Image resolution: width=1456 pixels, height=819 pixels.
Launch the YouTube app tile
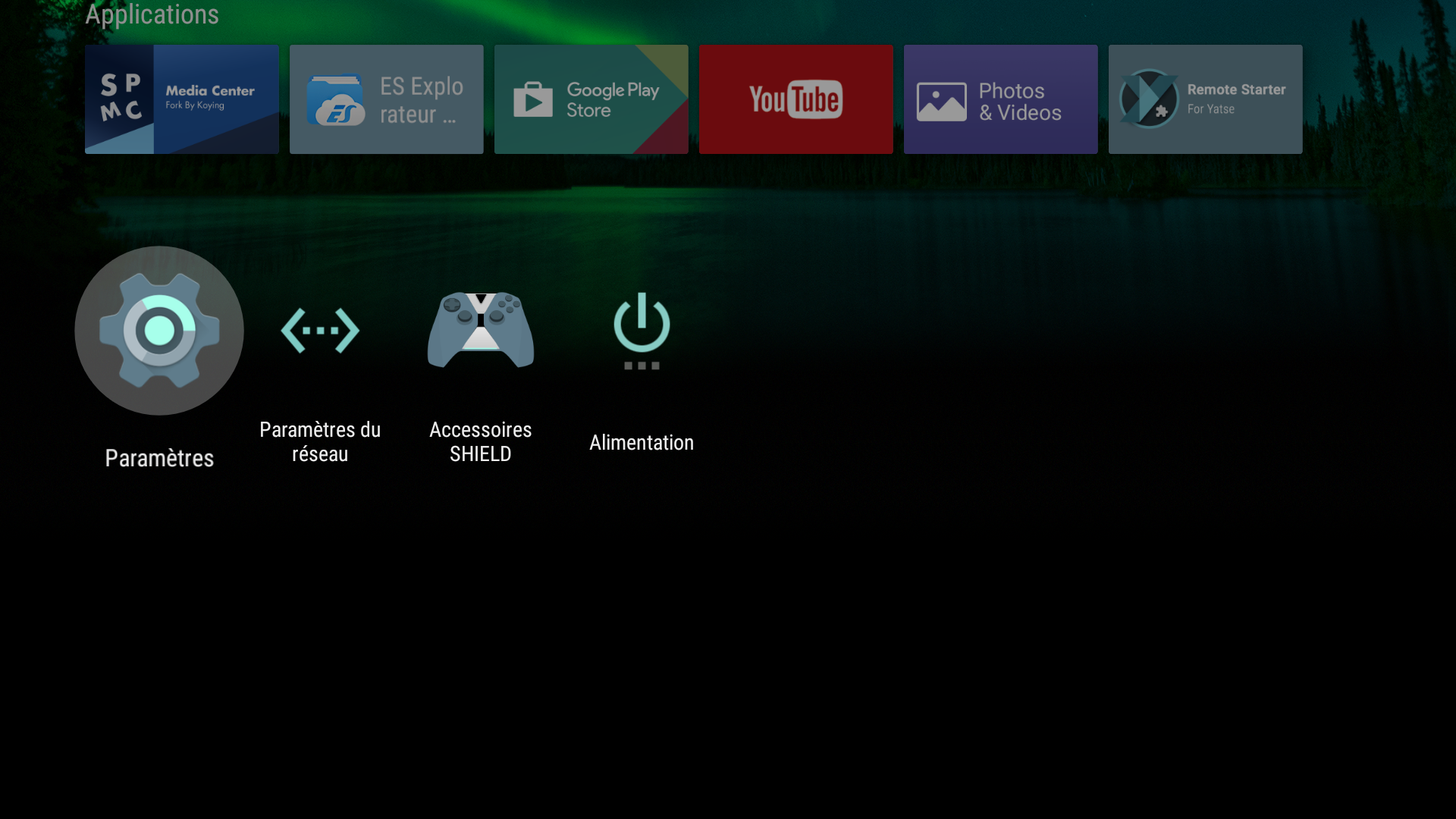pos(795,99)
